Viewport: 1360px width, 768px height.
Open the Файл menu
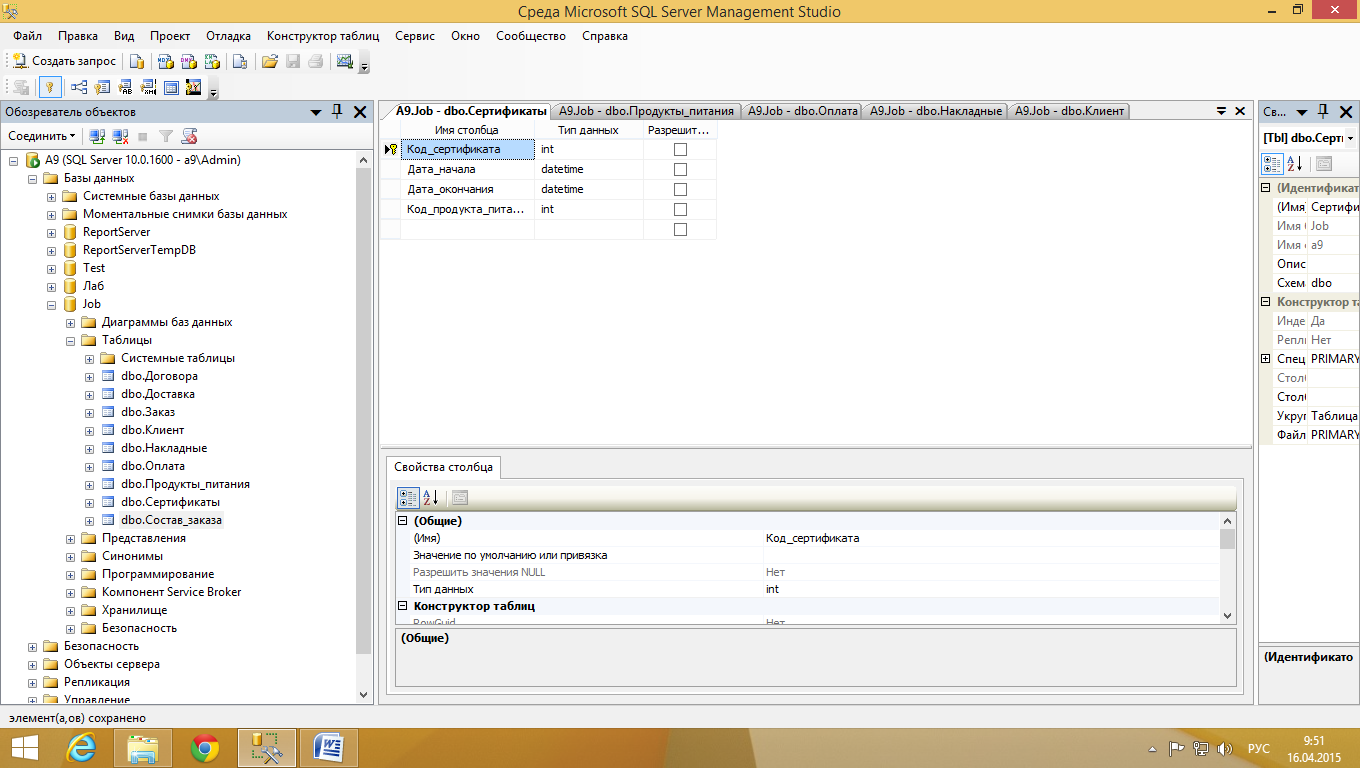click(x=27, y=36)
